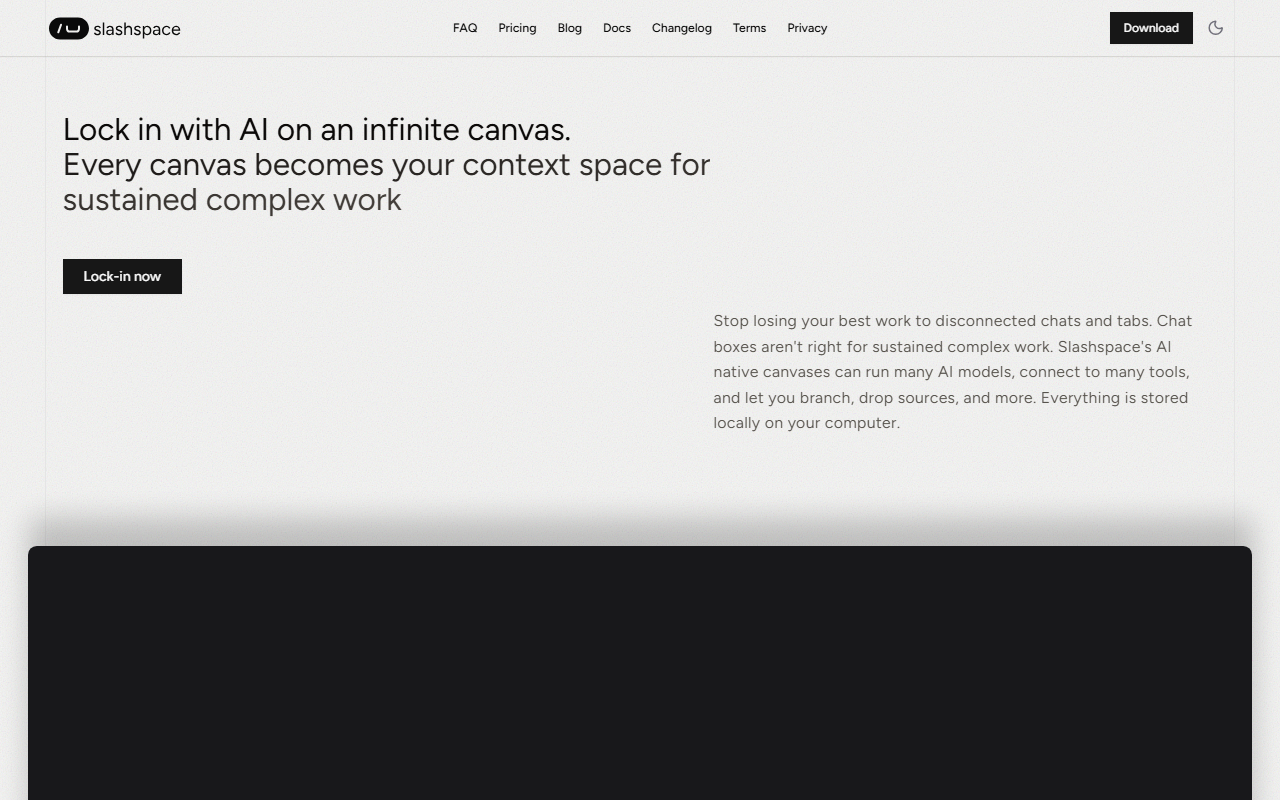The image size is (1280, 800).
Task: Toggle dark mode with the moon icon
Action: click(1216, 28)
